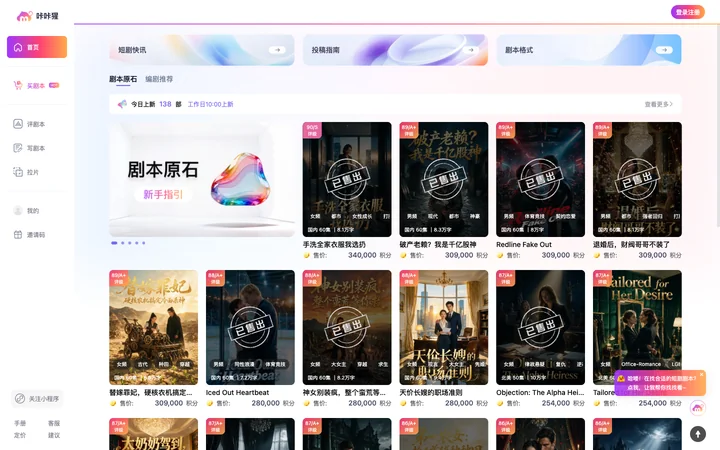Open the 手册 footer link
The width and height of the screenshot is (720, 450).
click(20, 423)
